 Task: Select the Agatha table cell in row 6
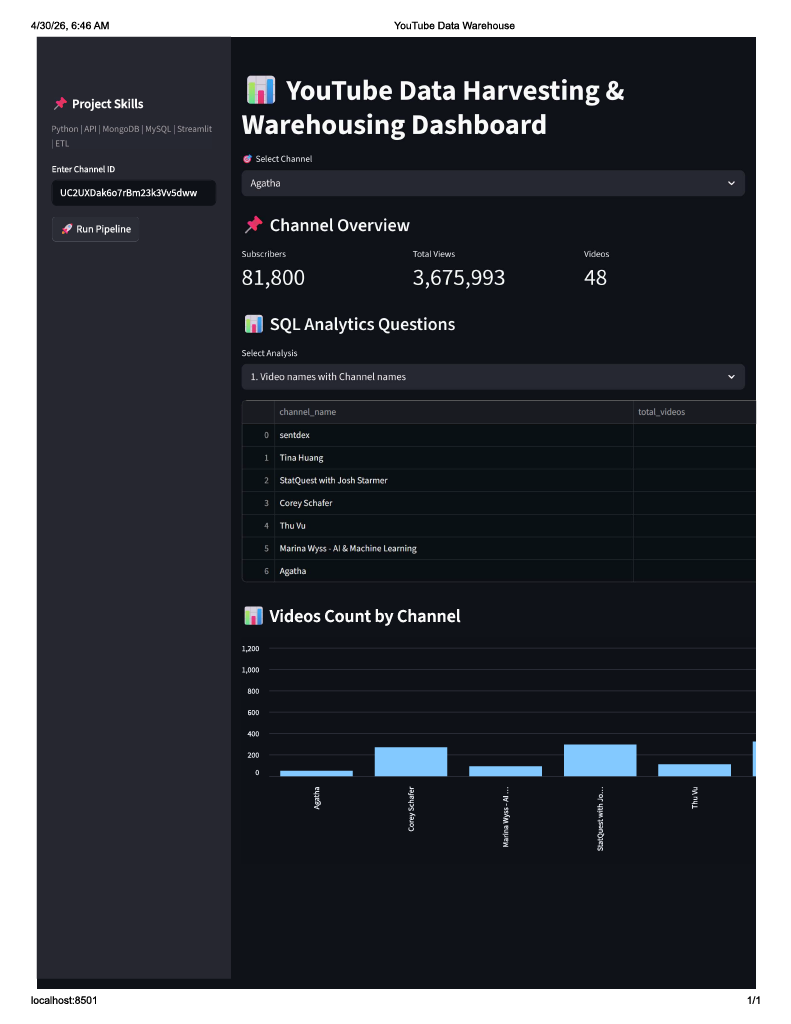[453, 571]
